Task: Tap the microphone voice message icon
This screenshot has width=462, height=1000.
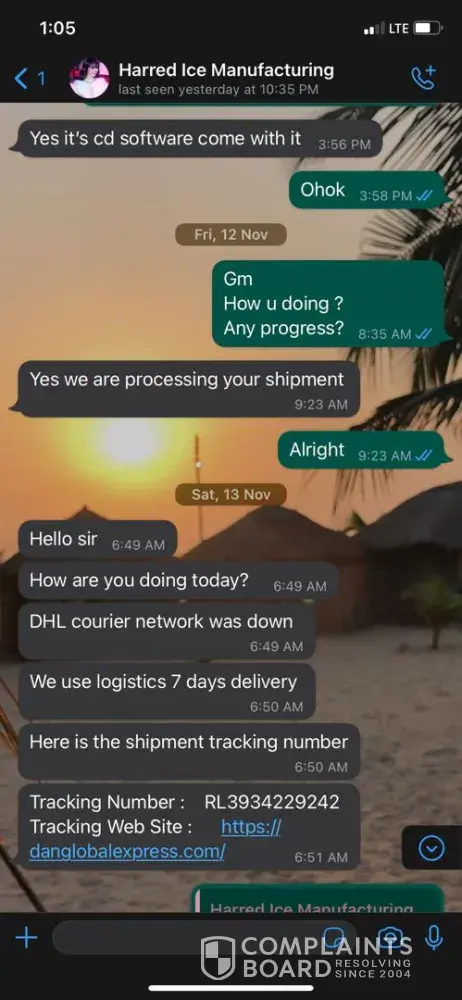Action: pyautogui.click(x=434, y=938)
